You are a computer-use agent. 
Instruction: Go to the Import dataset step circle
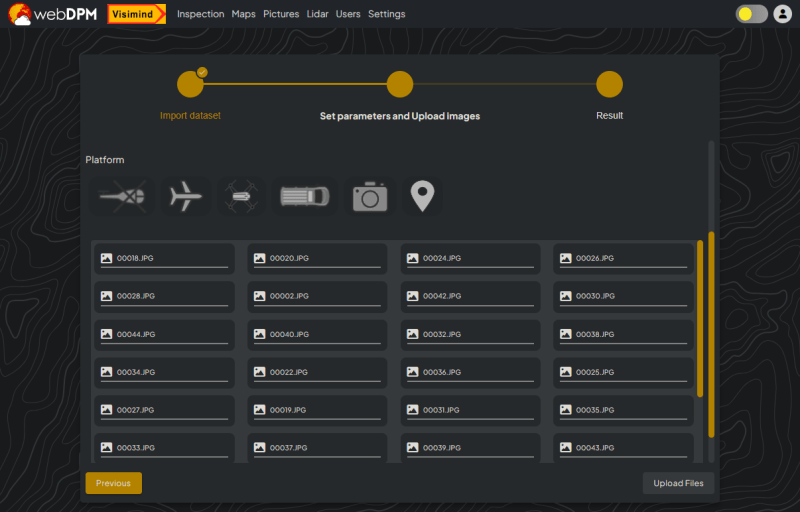(190, 84)
